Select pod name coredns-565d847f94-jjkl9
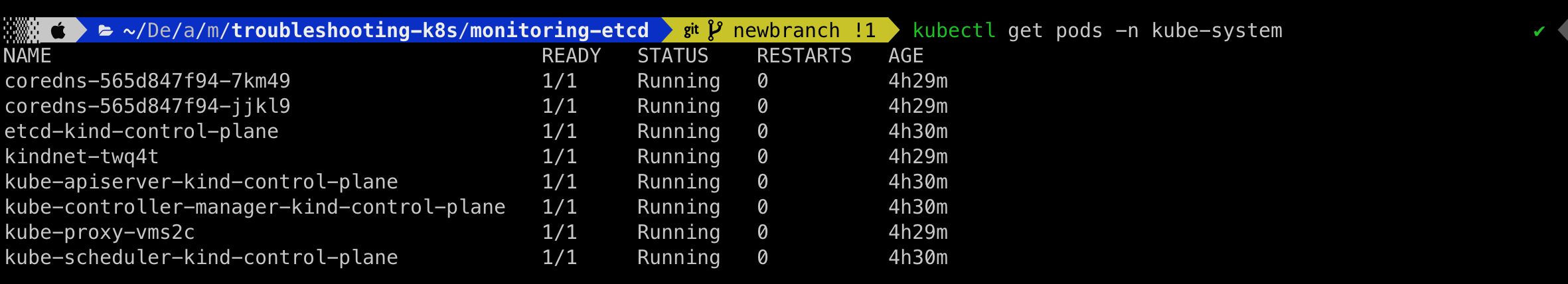The height and width of the screenshot is (284, 1568). tap(147, 106)
